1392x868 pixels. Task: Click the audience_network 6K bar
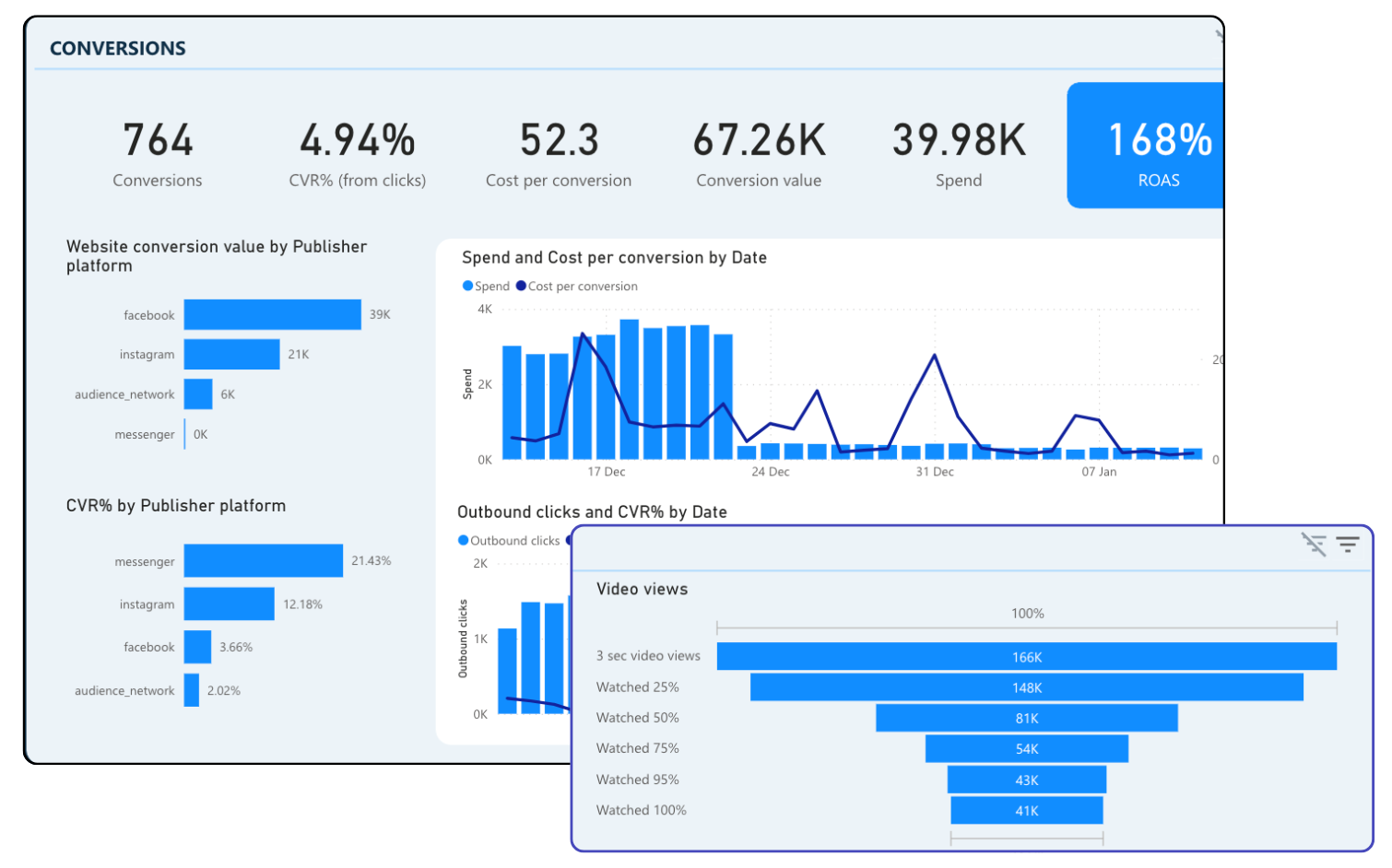coord(198,394)
